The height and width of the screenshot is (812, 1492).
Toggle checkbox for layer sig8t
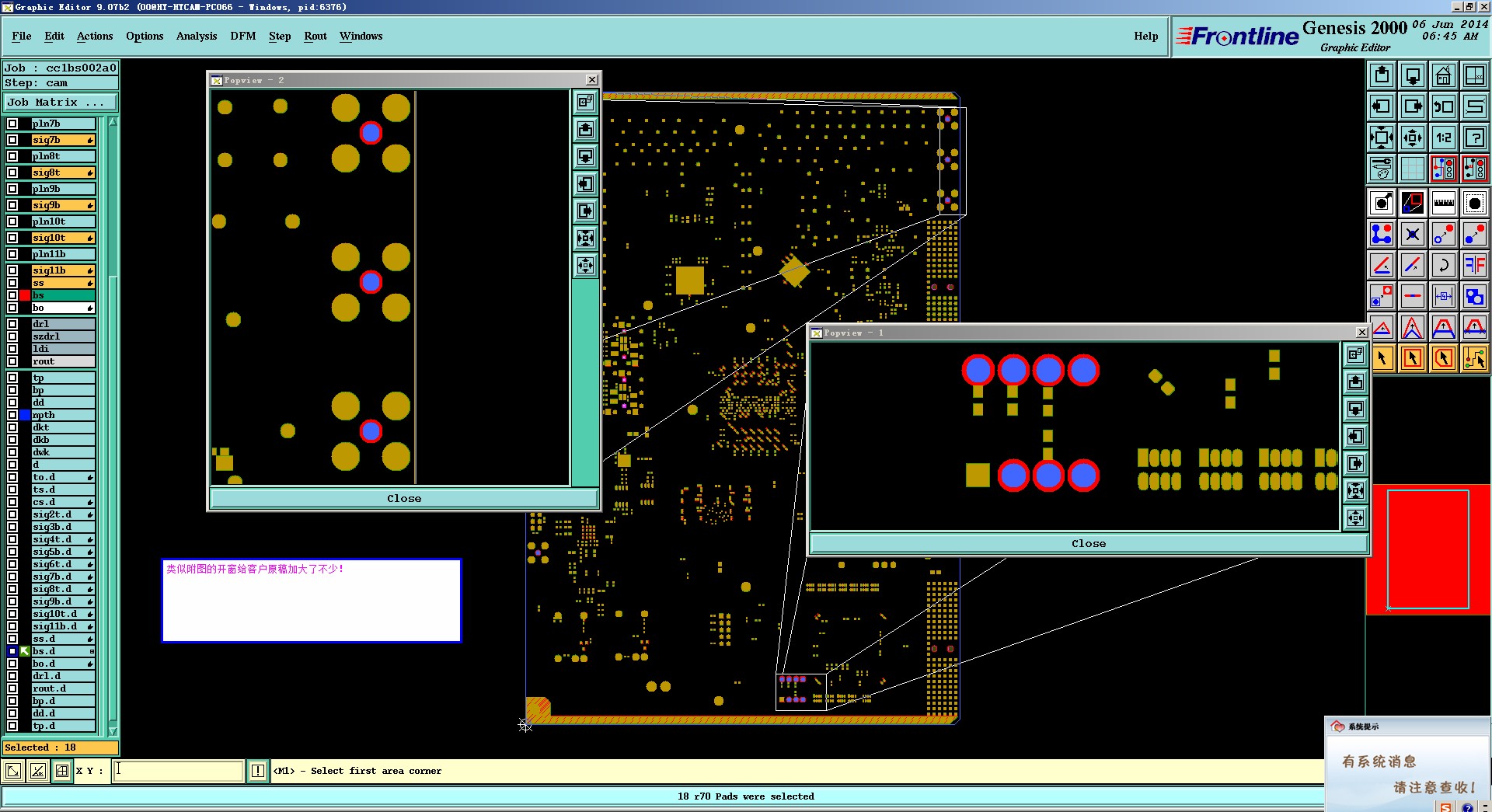tap(12, 173)
